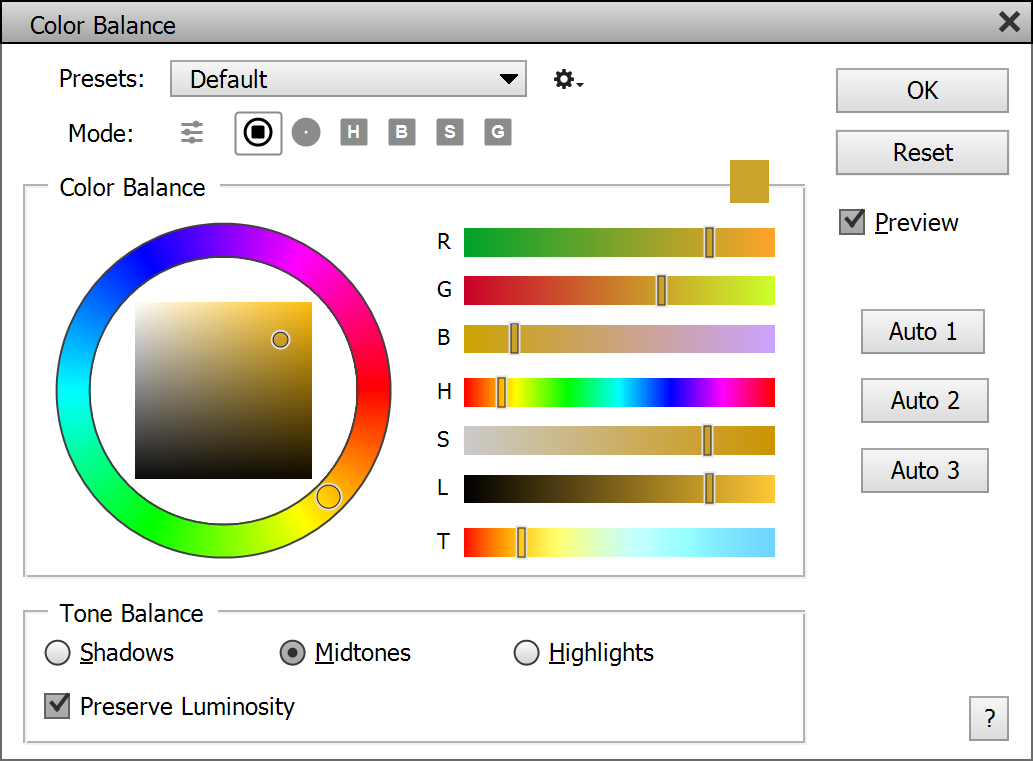Switch to the H mode icon
Viewport: 1033px width, 761px height.
(354, 132)
